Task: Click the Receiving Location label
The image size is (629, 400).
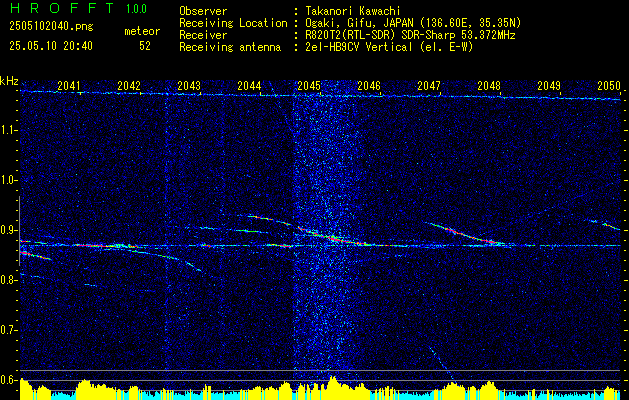Action: coord(233,23)
